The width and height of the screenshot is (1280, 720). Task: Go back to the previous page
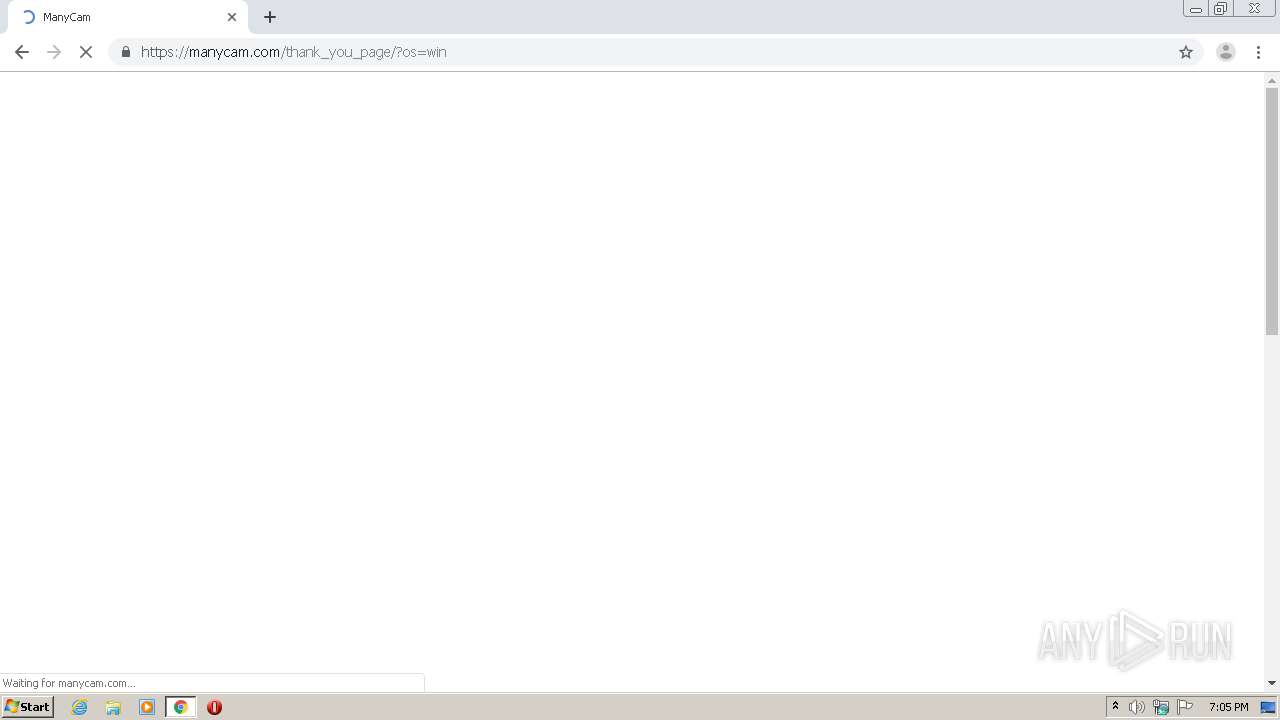22,52
